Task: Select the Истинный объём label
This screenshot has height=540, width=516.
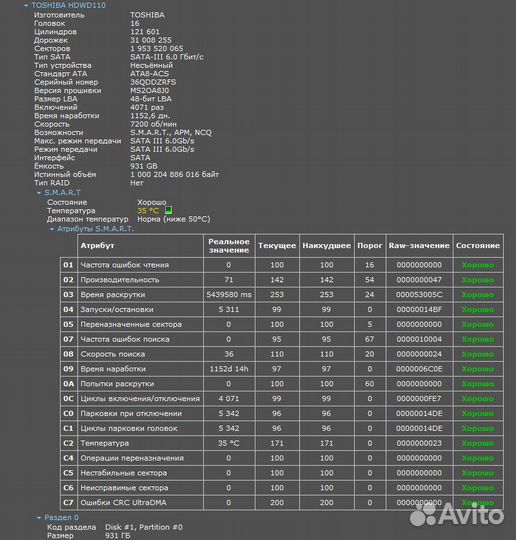Action: tap(65, 175)
